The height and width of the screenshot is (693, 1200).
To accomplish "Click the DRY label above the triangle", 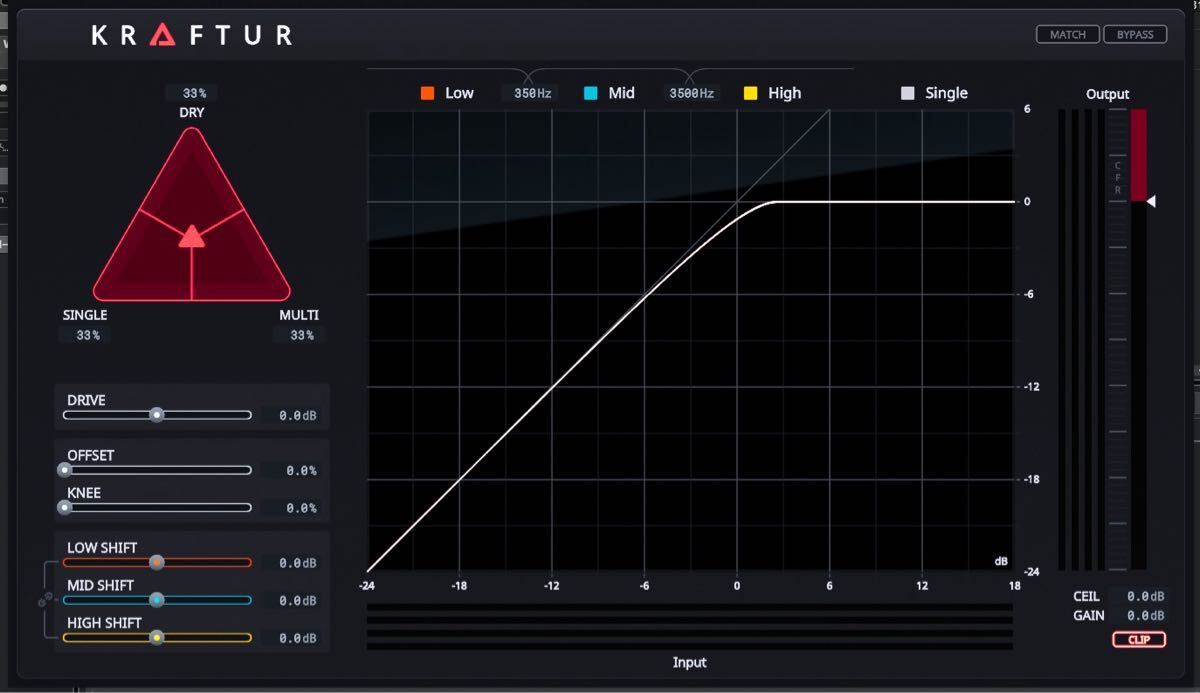I will (x=192, y=113).
